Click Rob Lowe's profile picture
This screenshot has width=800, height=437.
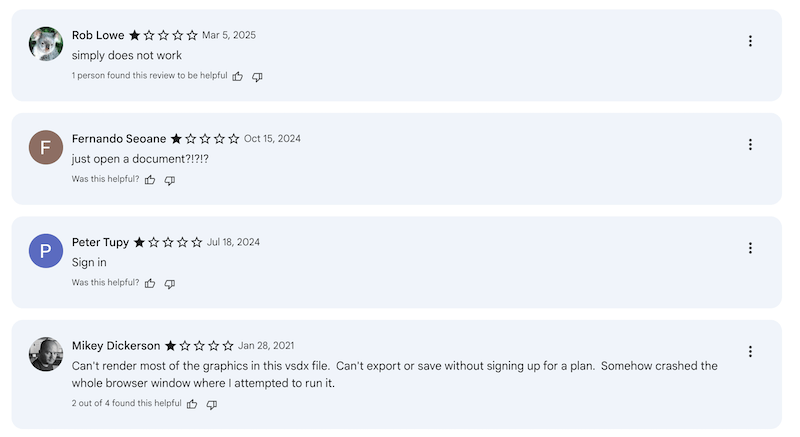coord(46,44)
